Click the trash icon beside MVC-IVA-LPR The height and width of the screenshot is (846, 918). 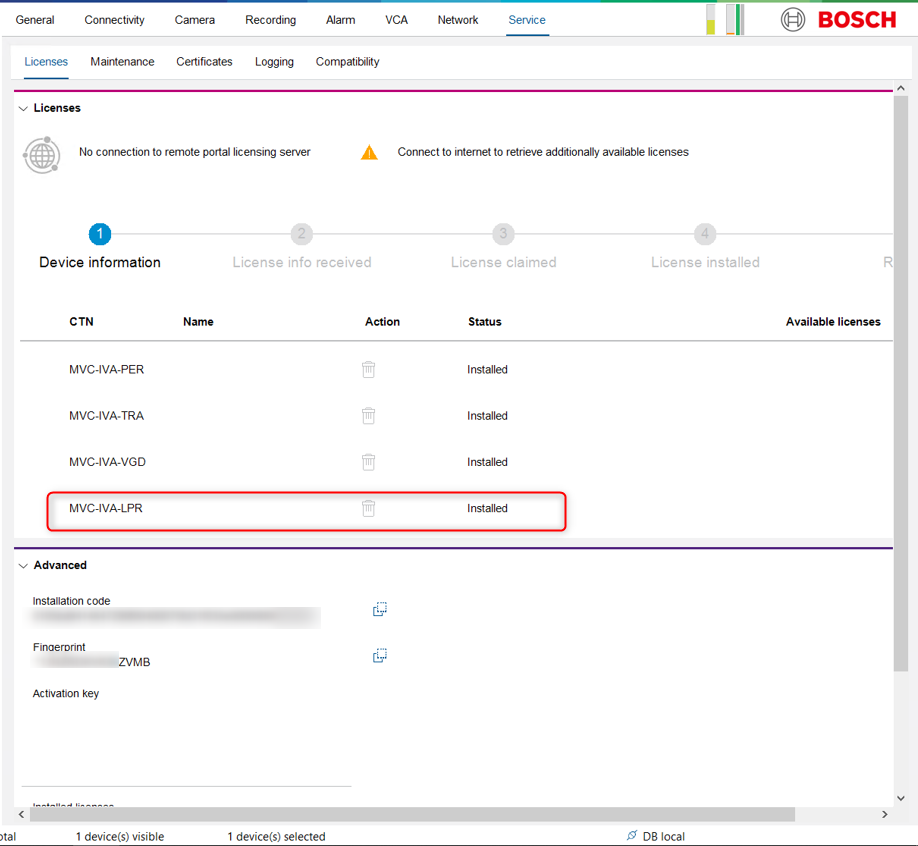tap(368, 508)
